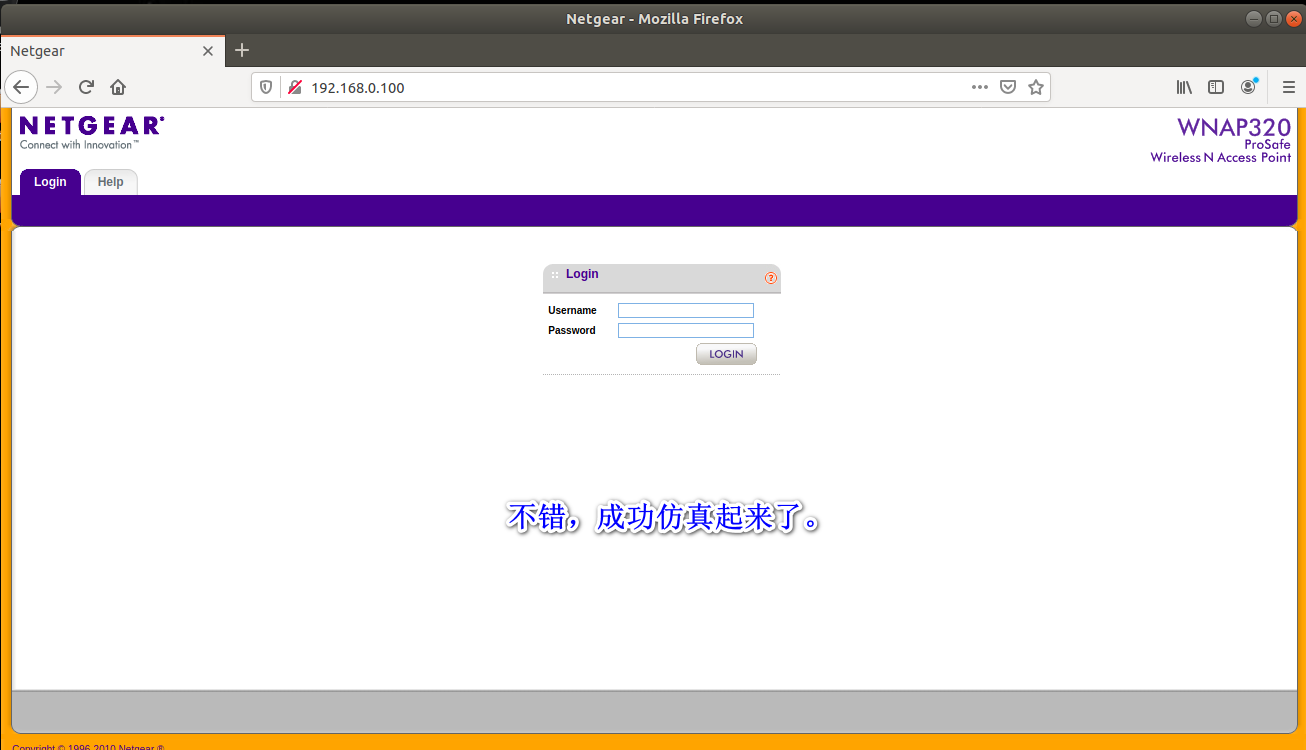This screenshot has width=1306, height=750.
Task: Close the Netgear browser tab
Action: click(x=208, y=51)
